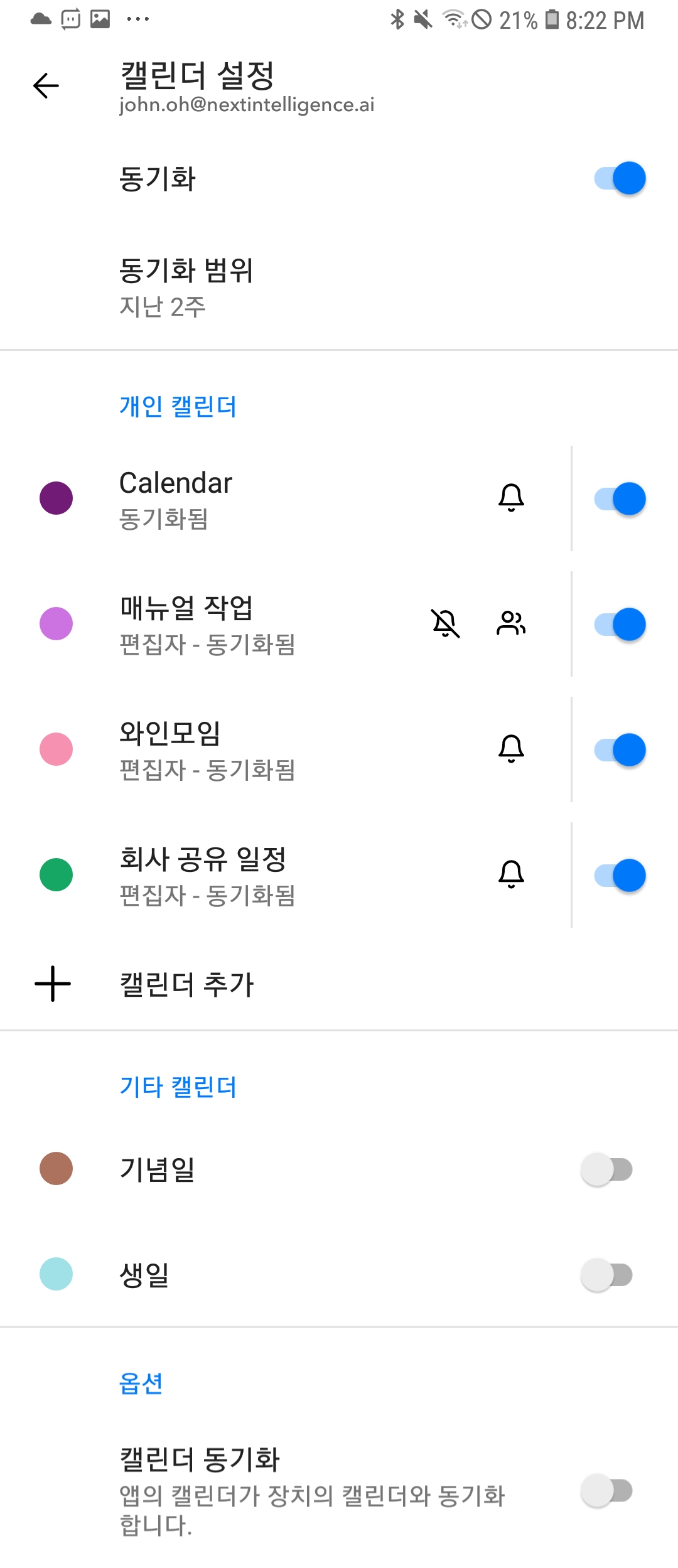Enable the 기념일 calendar toggle
This screenshot has width=678, height=1568.
[x=606, y=1169]
